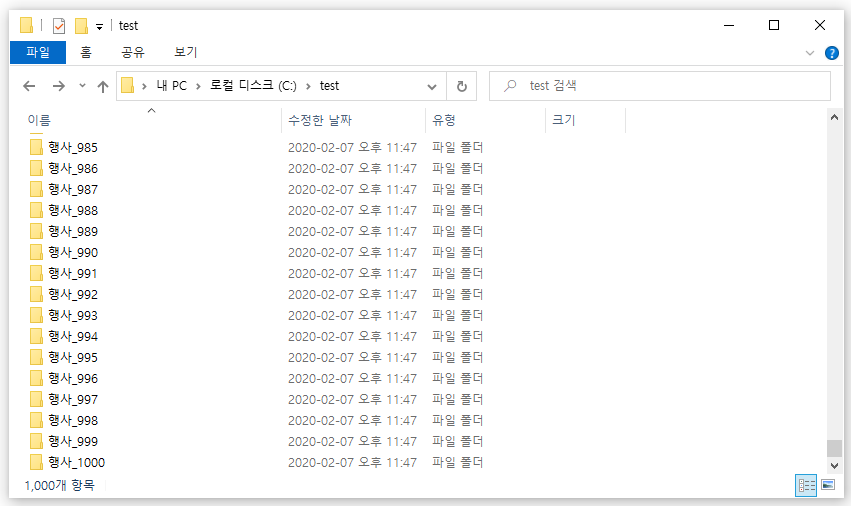Select folder icon of 행사_989
Viewport: 851px width, 506px height.
tap(36, 231)
